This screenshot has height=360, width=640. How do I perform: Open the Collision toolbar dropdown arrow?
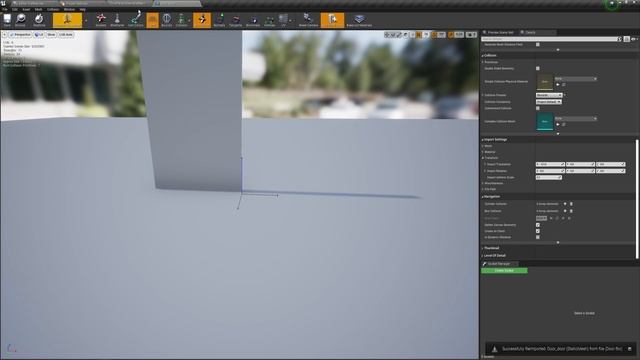pyautogui.click(x=189, y=20)
